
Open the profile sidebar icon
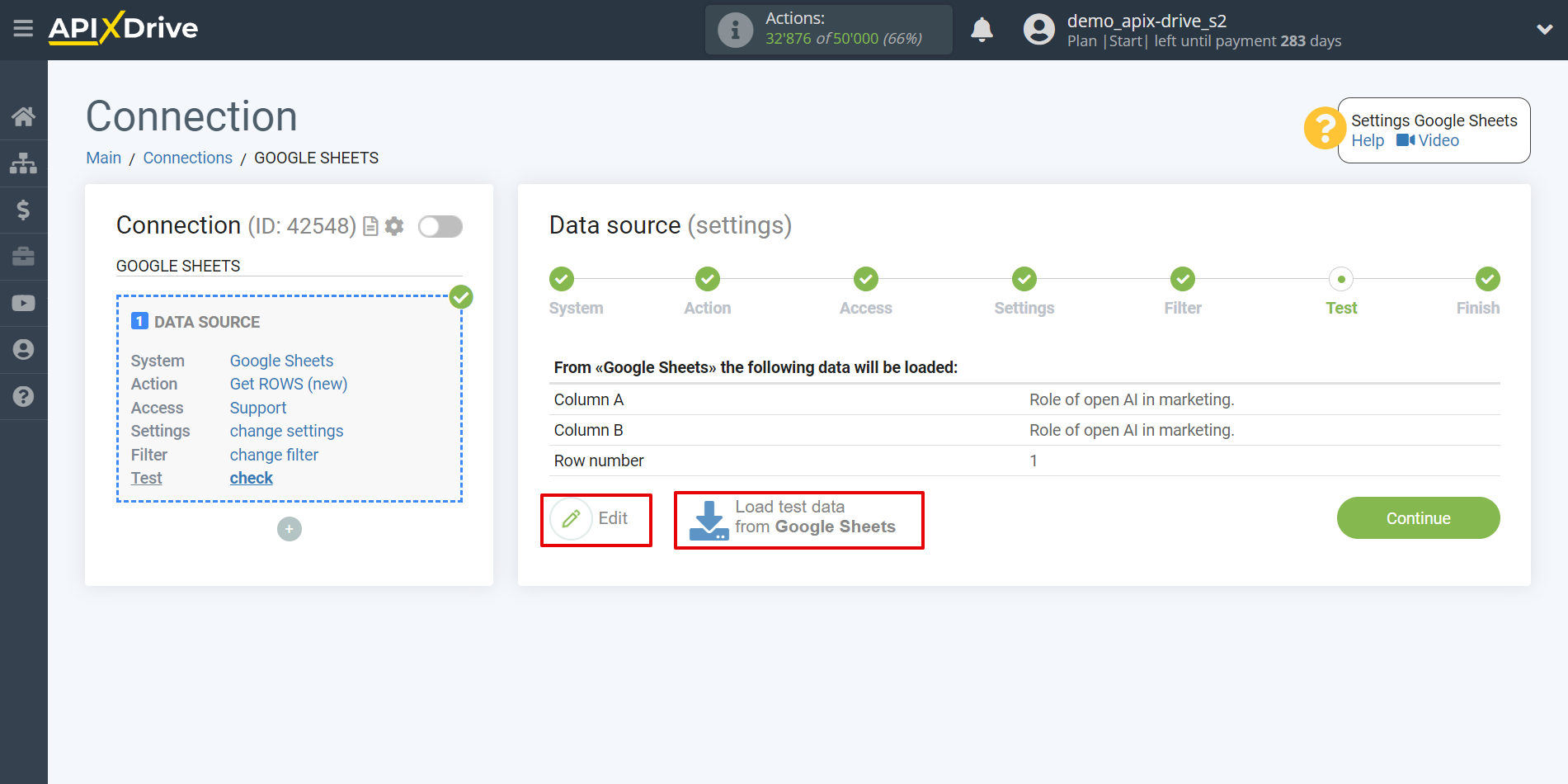coord(23,350)
